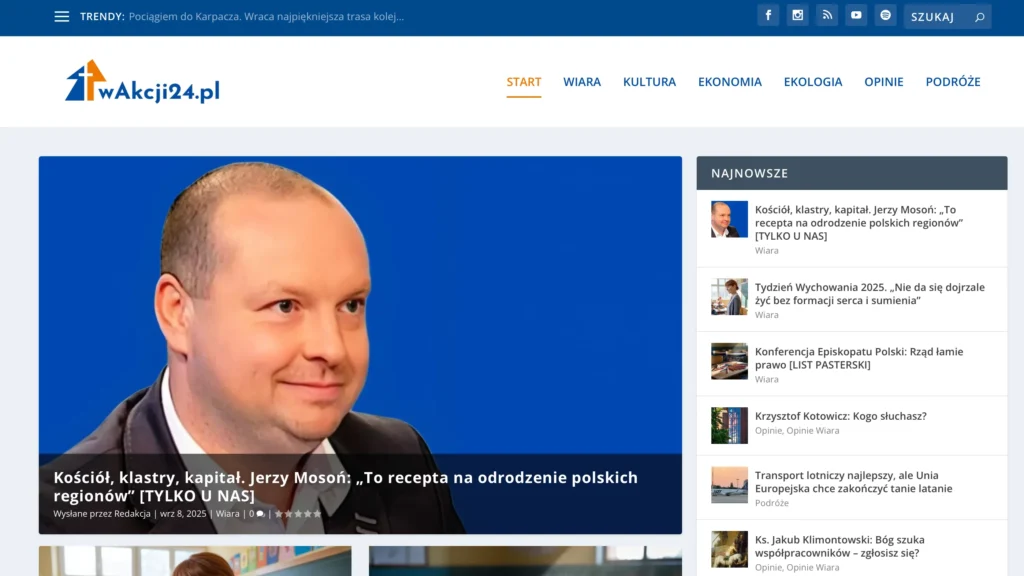The width and height of the screenshot is (1024, 576).
Task: Rate featured article using star rating
Action: pos(298,514)
